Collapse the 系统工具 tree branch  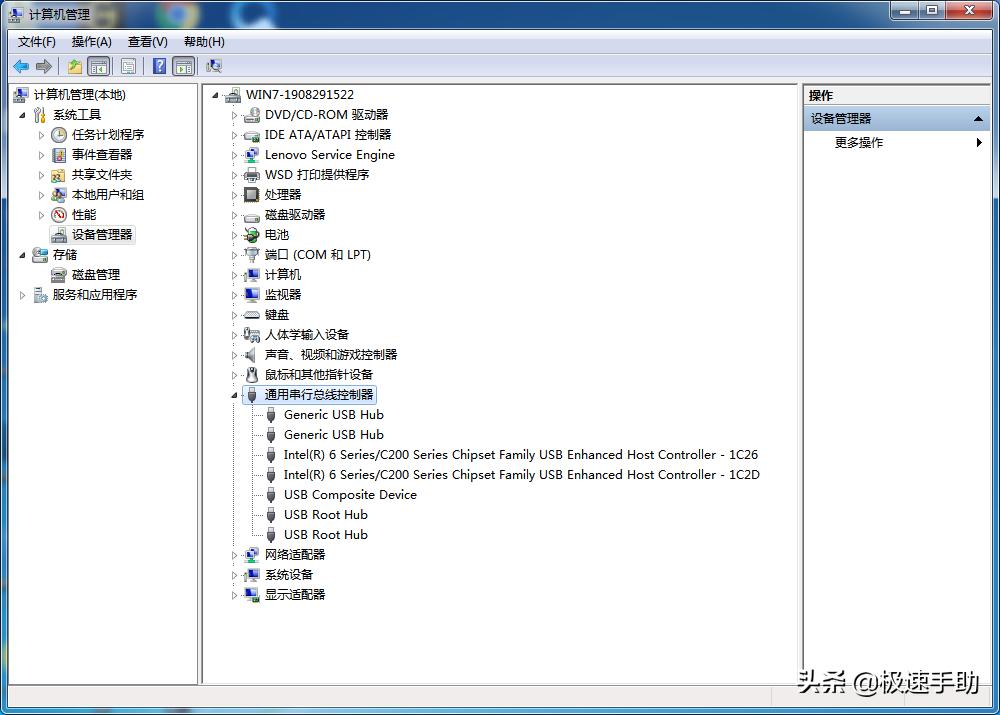[x=22, y=114]
